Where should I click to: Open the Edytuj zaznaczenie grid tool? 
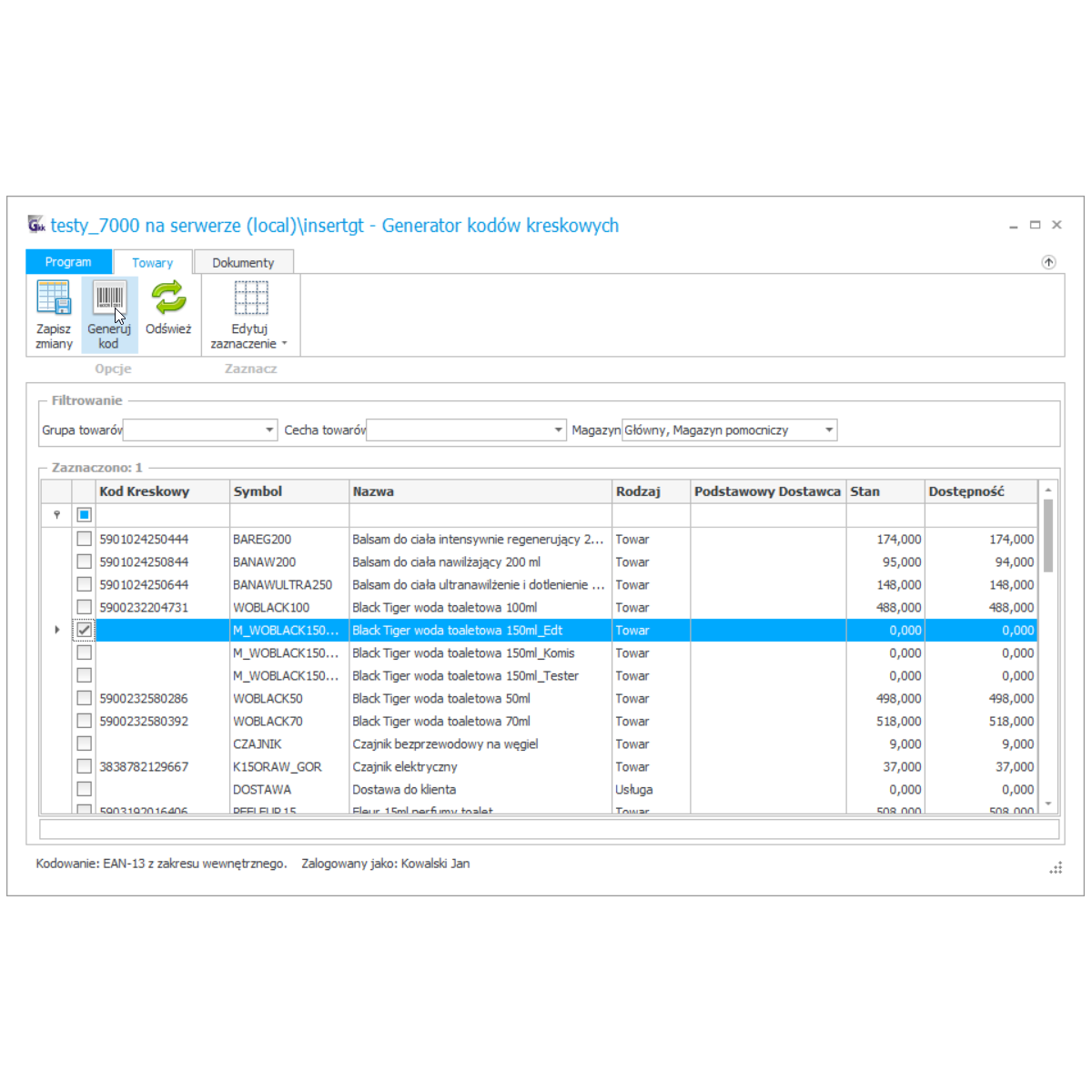tap(250, 299)
